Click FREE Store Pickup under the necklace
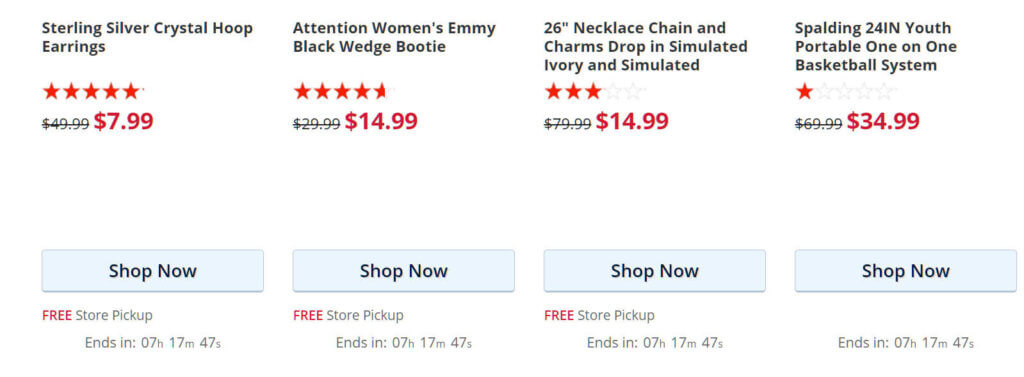 [599, 316]
